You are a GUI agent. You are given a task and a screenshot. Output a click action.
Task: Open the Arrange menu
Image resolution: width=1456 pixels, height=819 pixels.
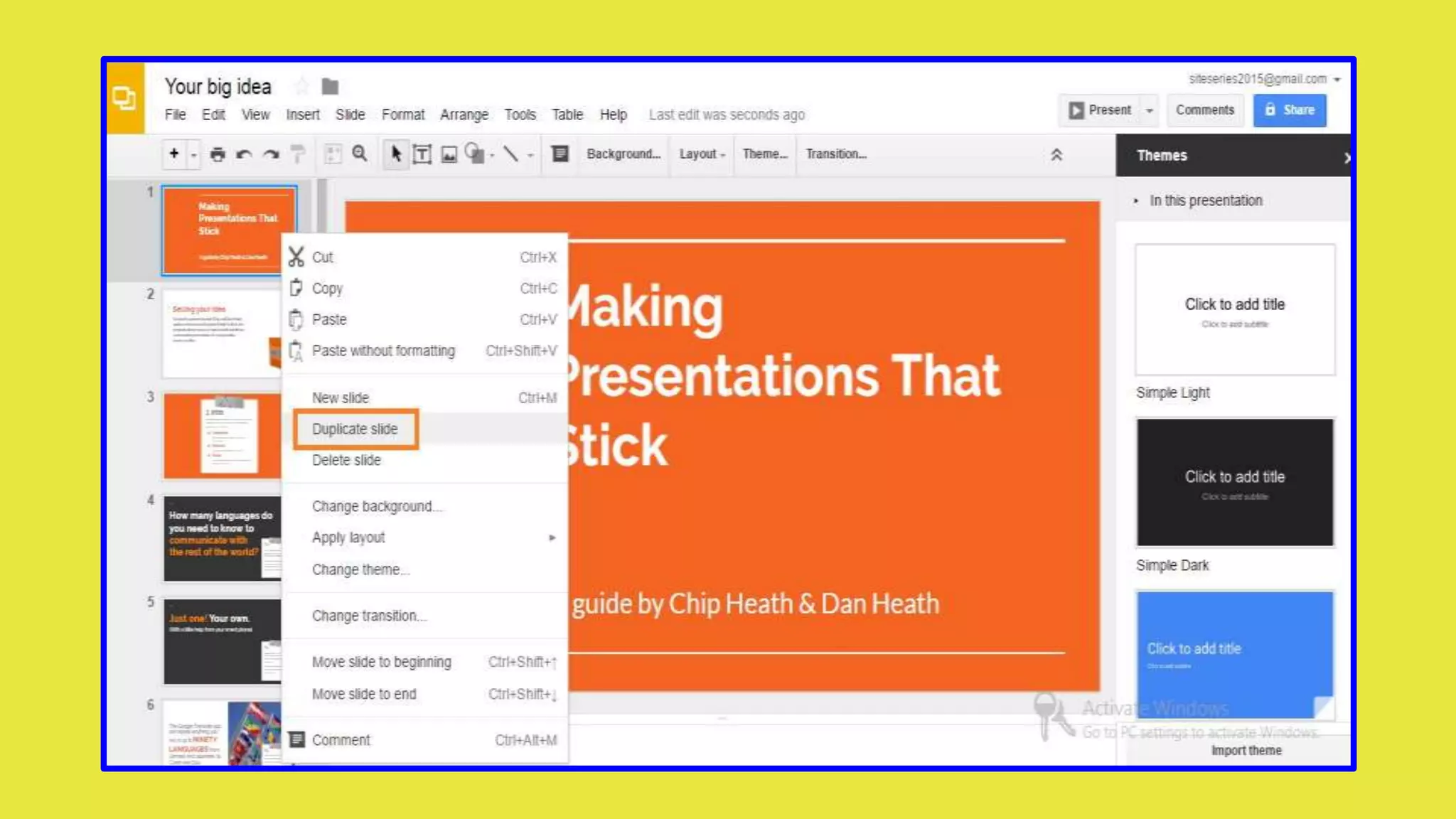click(464, 114)
